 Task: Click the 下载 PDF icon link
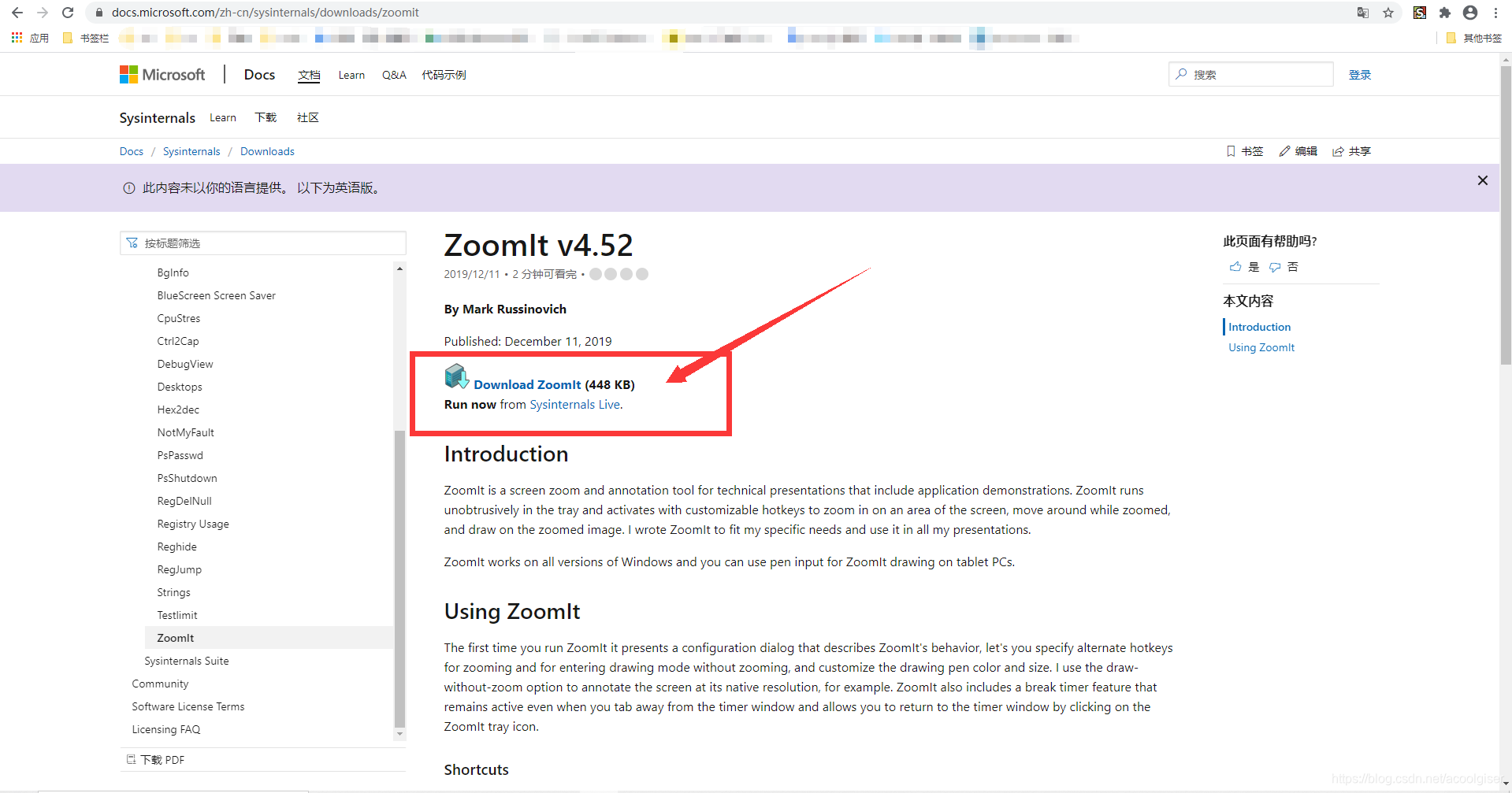[155, 760]
